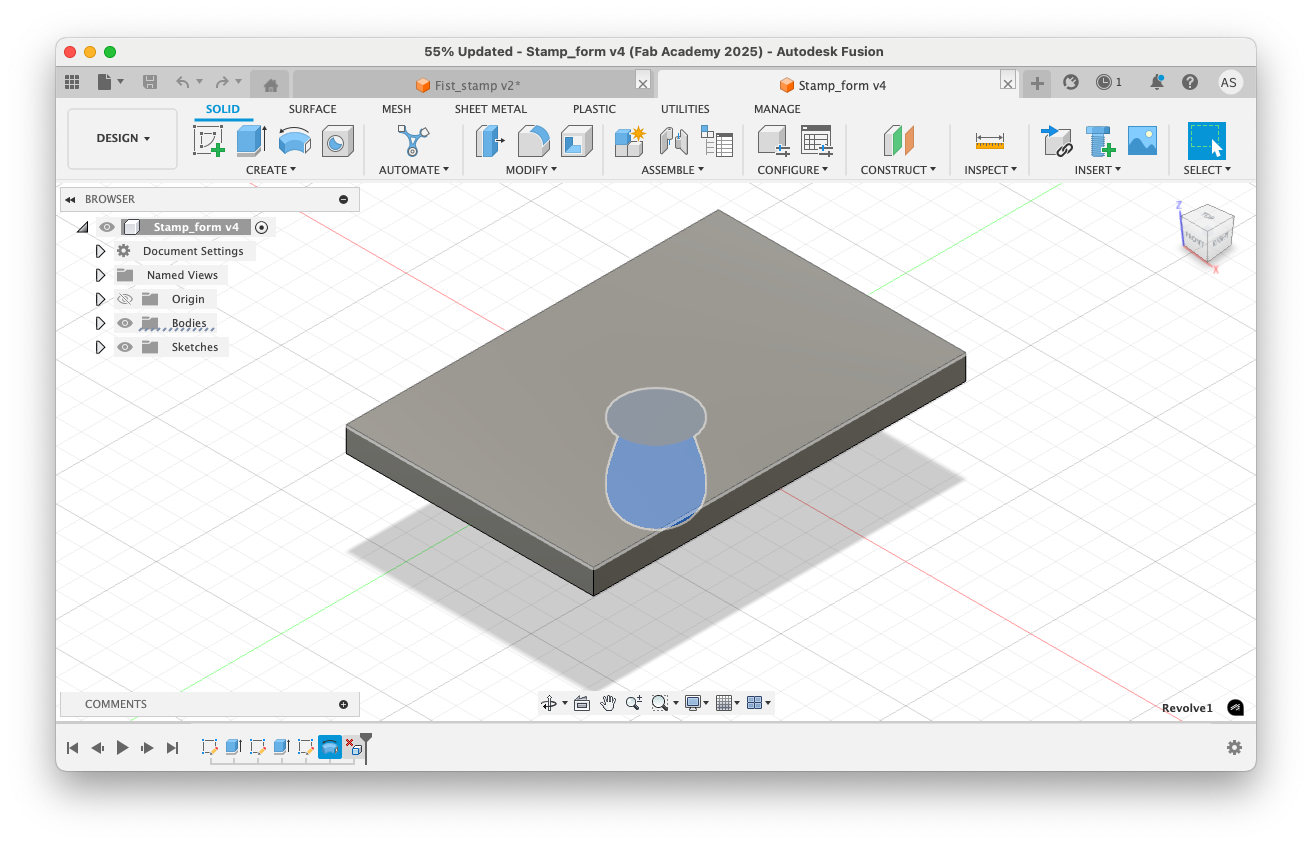Open the MODIFY dropdown menu
This screenshot has height=845, width=1312.
click(531, 170)
